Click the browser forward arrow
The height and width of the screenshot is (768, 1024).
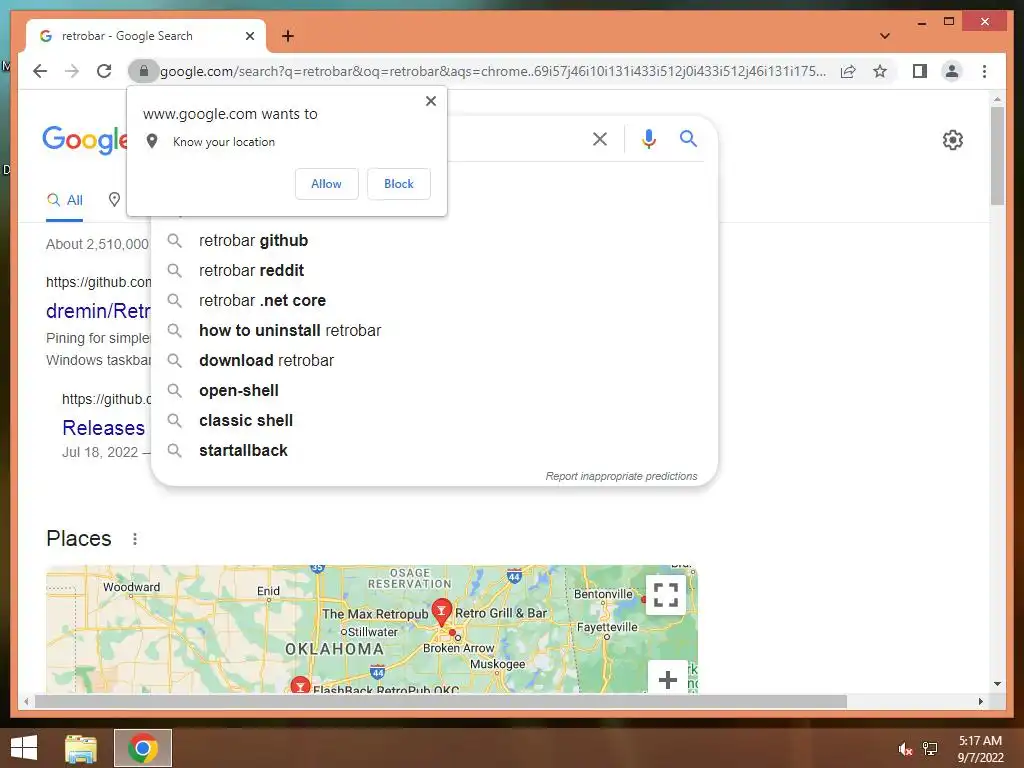click(72, 71)
